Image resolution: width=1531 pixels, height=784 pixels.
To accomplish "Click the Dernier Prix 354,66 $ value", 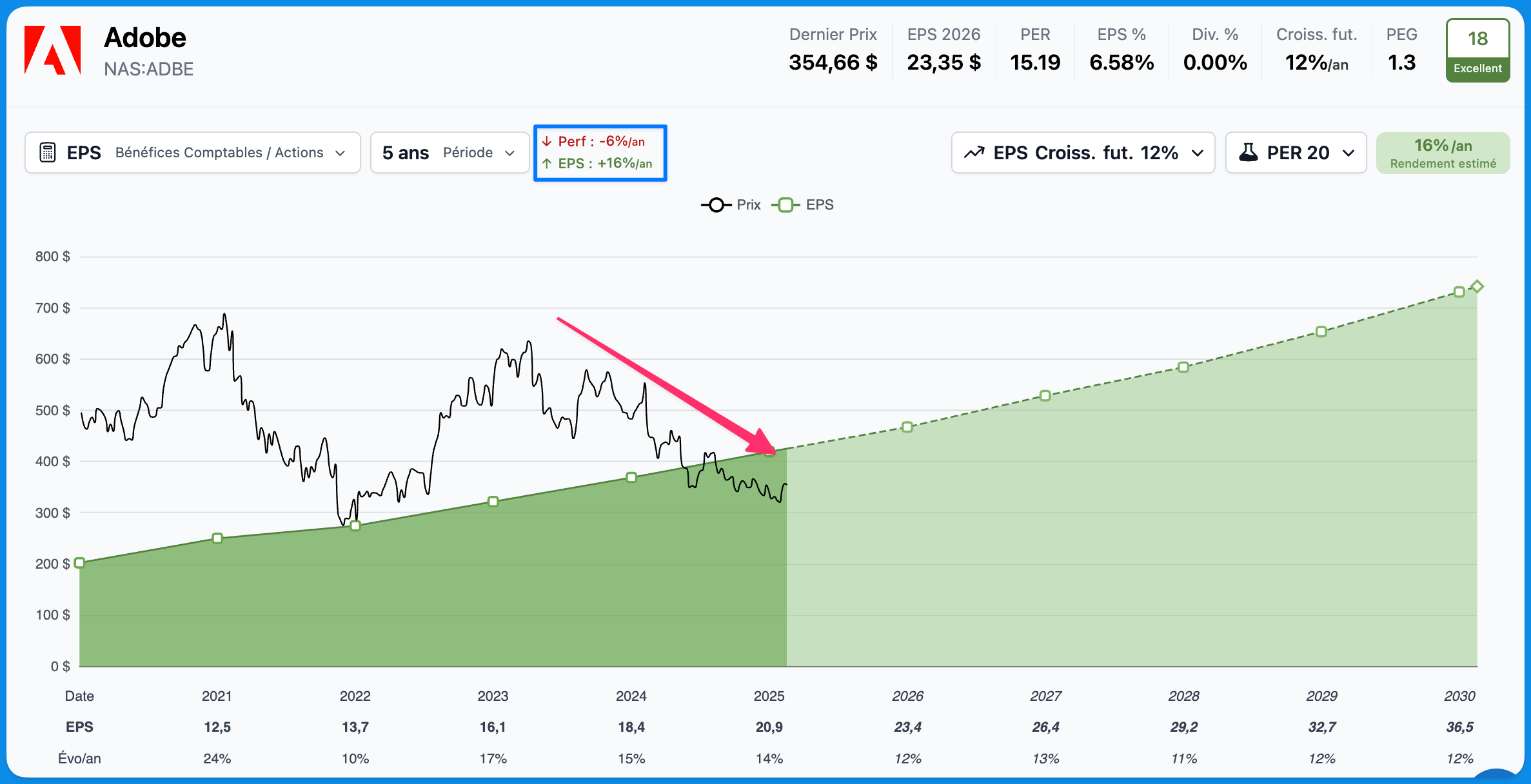I will 833,63.
